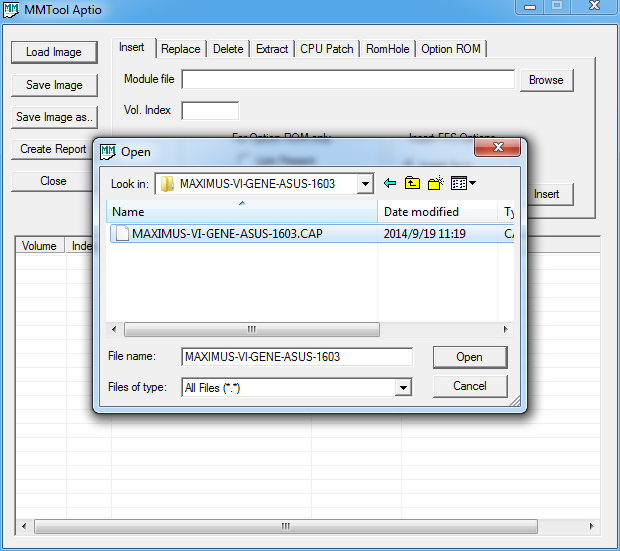Close the Open dialog with red X
Viewport: 620px width, 551px height.
pos(498,147)
